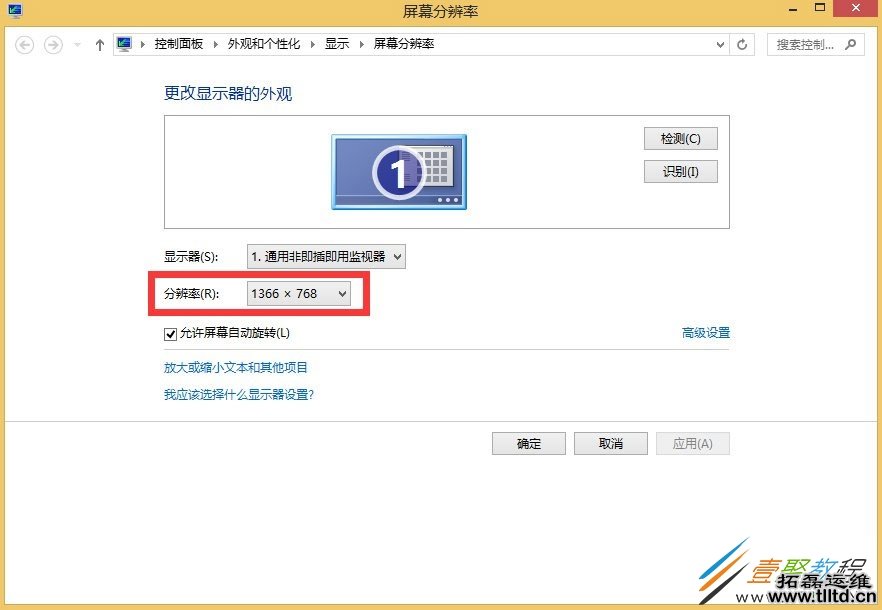Screen dimensions: 882x610
Task: Select the monitor preview labeled 1
Action: 398,171
